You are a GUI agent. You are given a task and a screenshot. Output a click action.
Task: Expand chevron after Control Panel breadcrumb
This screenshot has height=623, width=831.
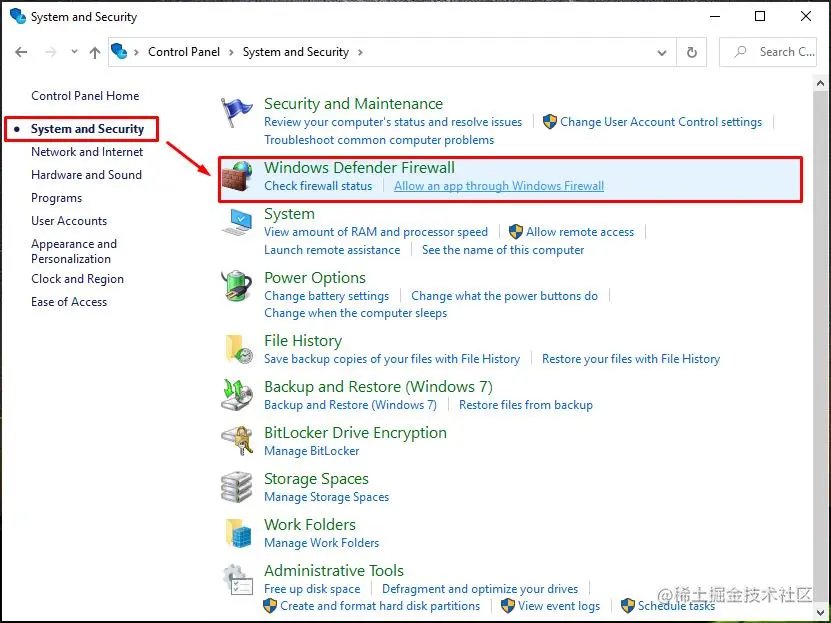pos(231,52)
